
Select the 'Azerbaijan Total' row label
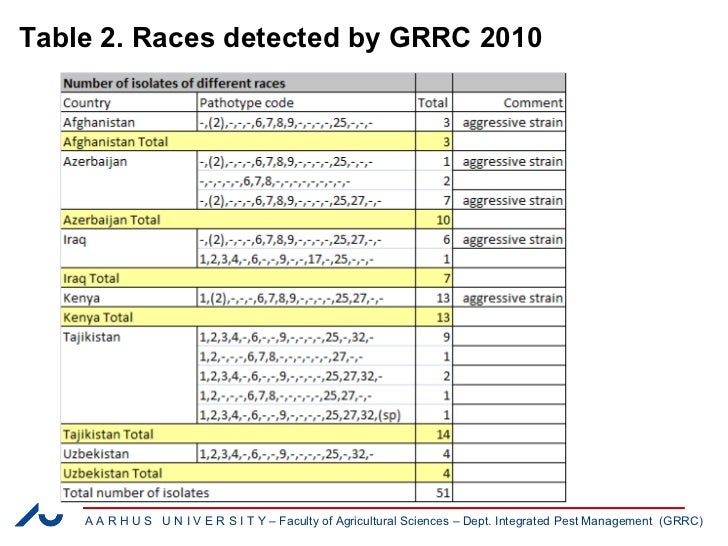112,220
